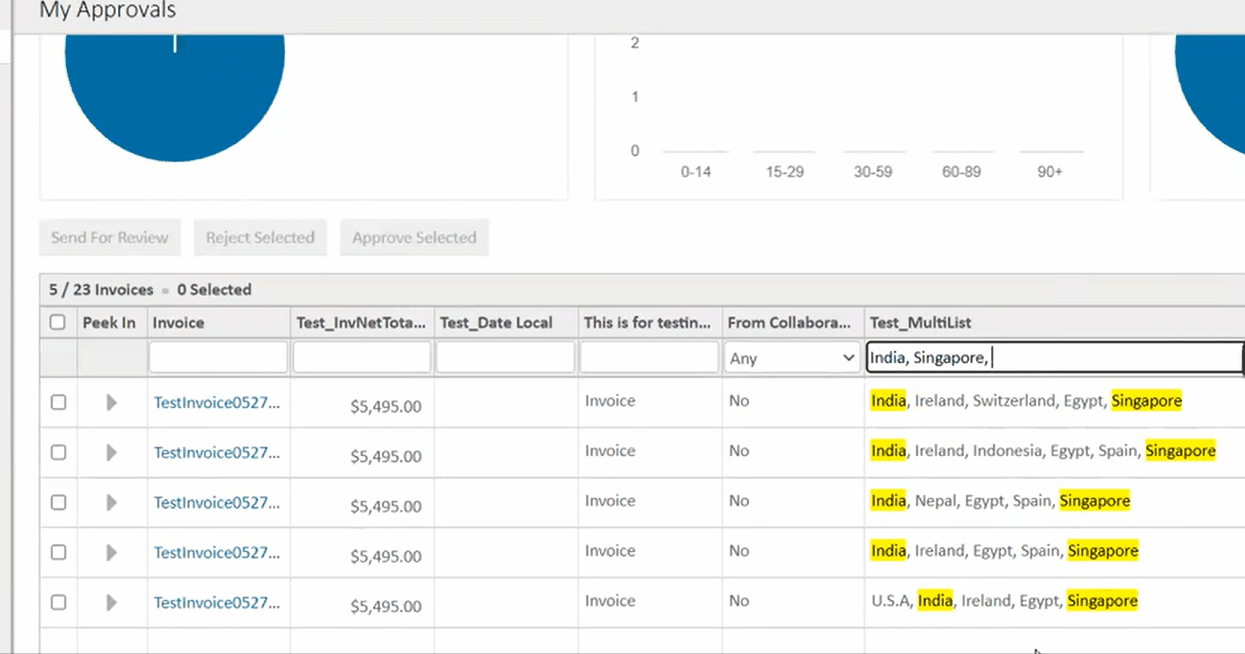
Task: Focus the Invoice column filter box
Action: point(218,357)
